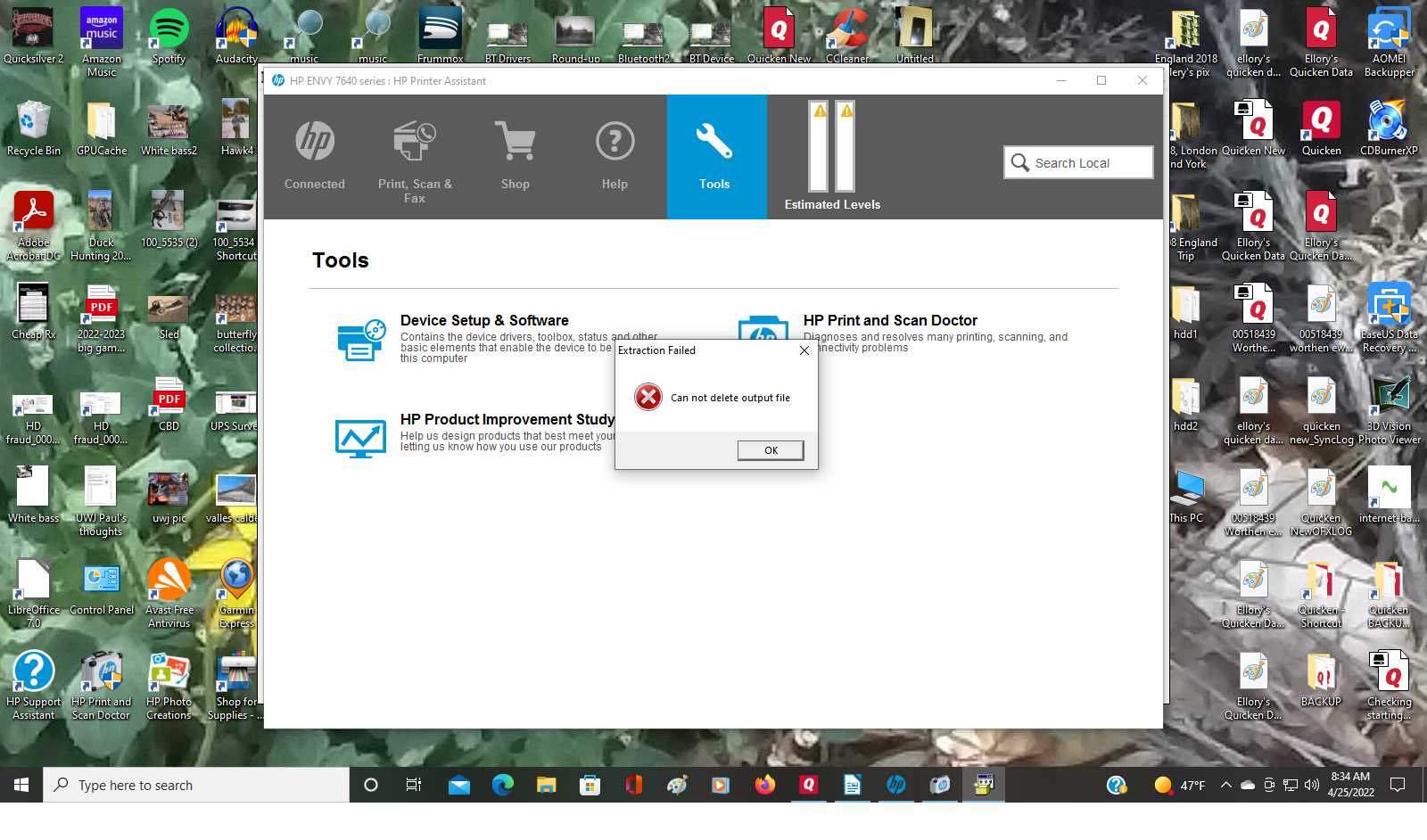Open the Help tab

click(615, 157)
